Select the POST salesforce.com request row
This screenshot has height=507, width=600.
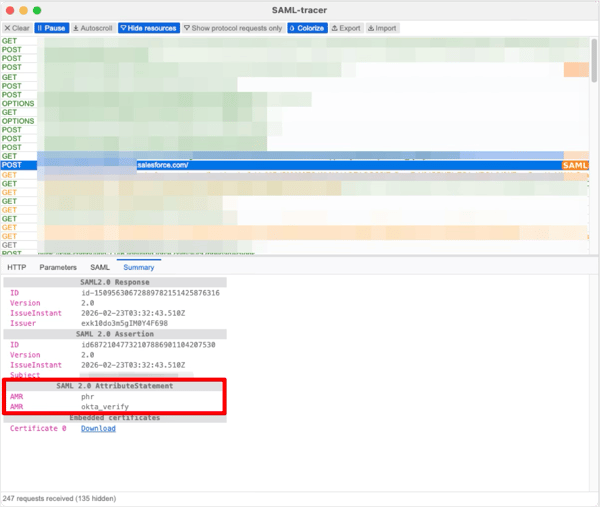point(295,165)
